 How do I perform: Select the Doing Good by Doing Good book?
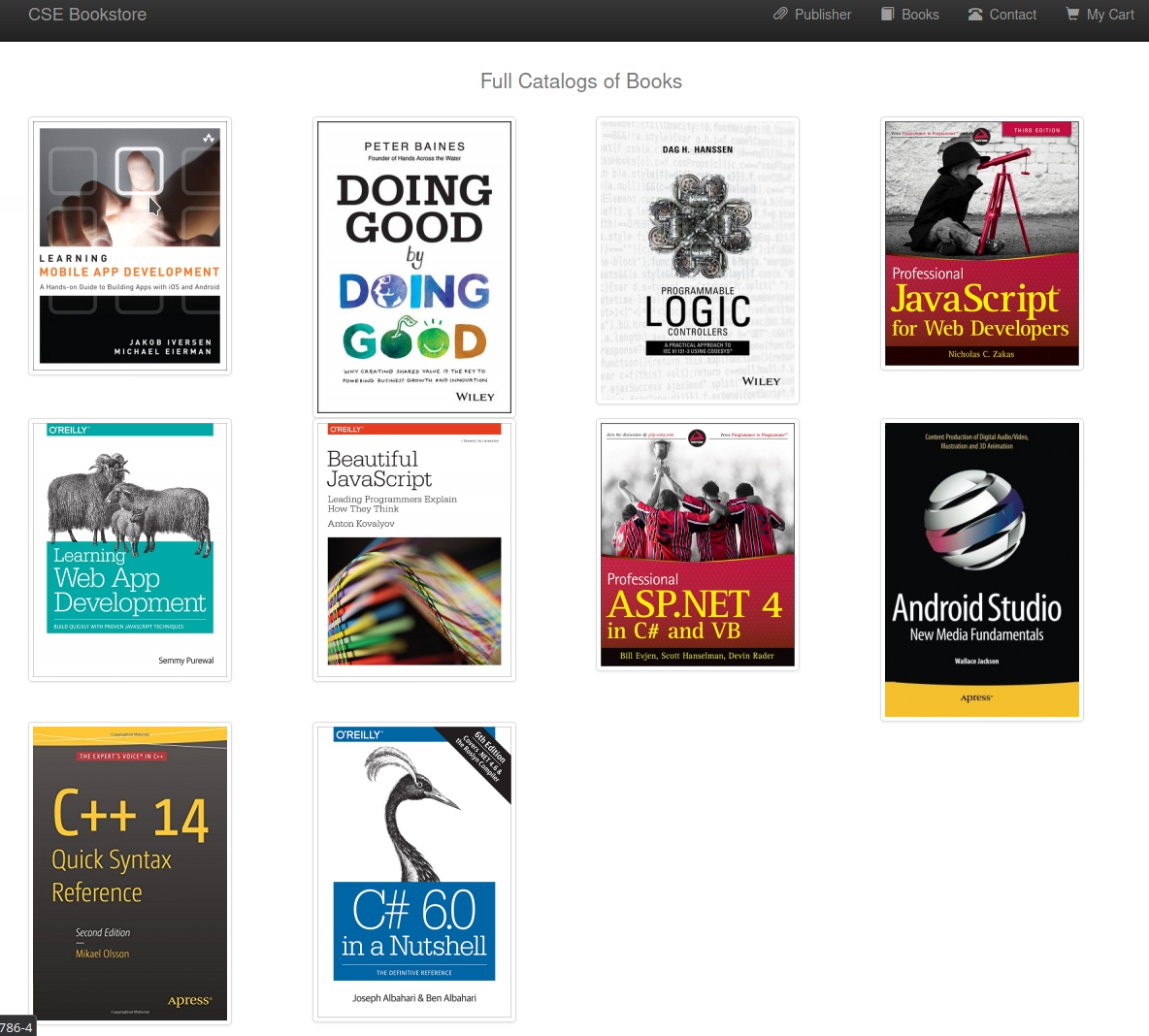pyautogui.click(x=414, y=267)
